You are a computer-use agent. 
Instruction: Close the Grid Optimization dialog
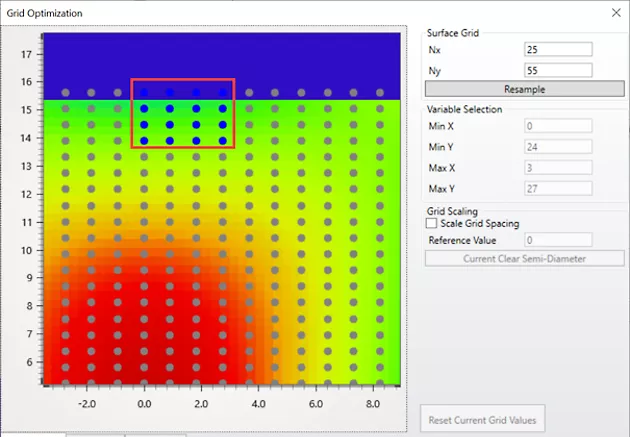click(x=616, y=13)
